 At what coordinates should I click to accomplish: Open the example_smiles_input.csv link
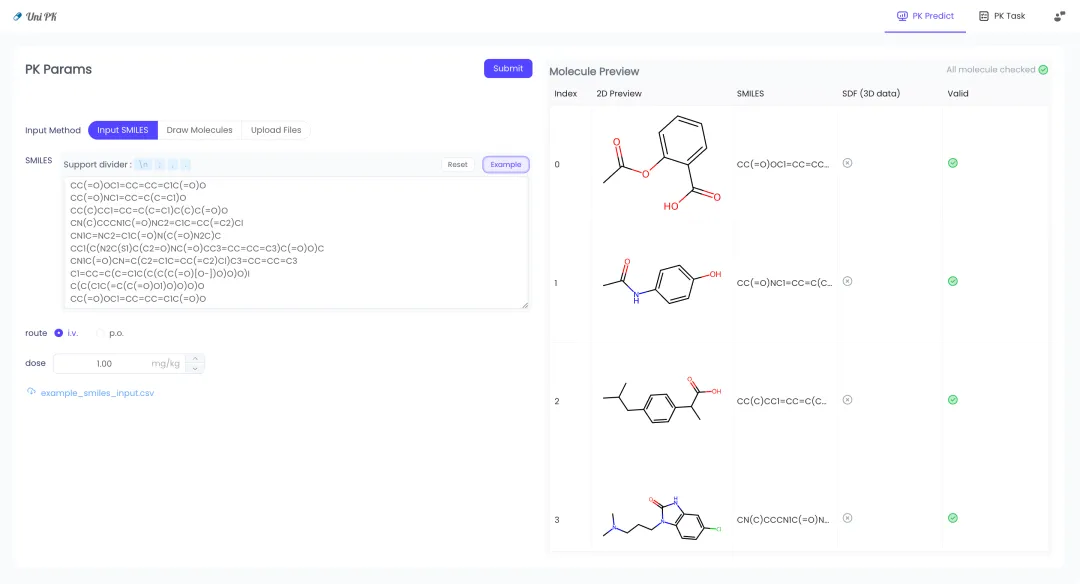tap(97, 393)
